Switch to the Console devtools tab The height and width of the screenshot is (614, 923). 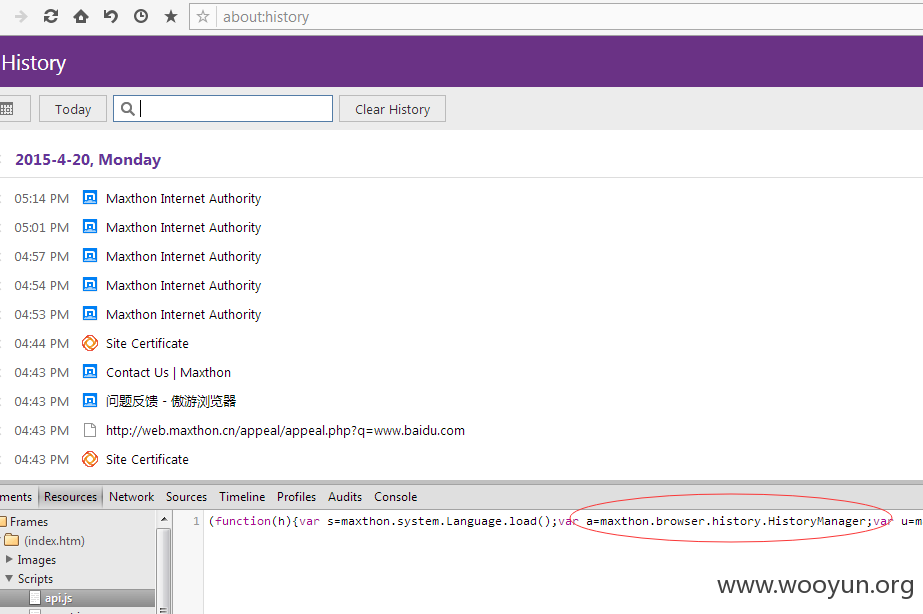[396, 497]
